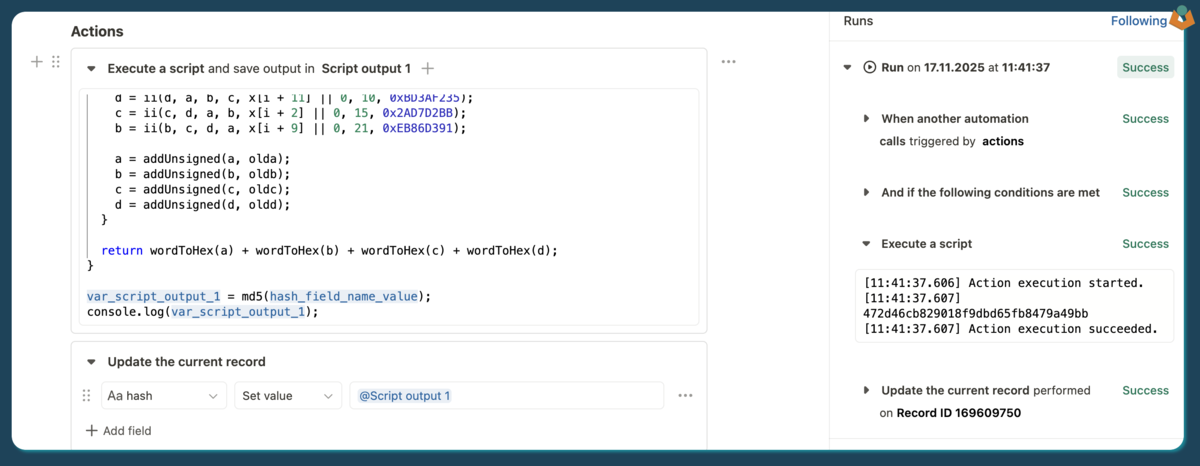Click the play icon beside Run timestamp
The image size is (1200, 466).
click(869, 68)
